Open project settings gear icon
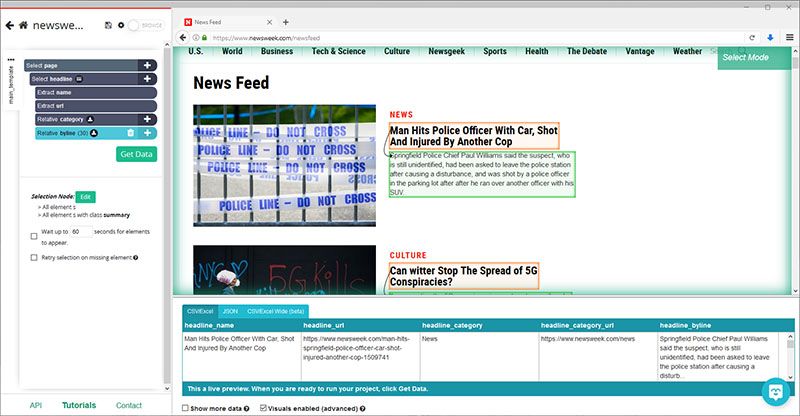Screen dimensions: 800x416 (x=121, y=25)
